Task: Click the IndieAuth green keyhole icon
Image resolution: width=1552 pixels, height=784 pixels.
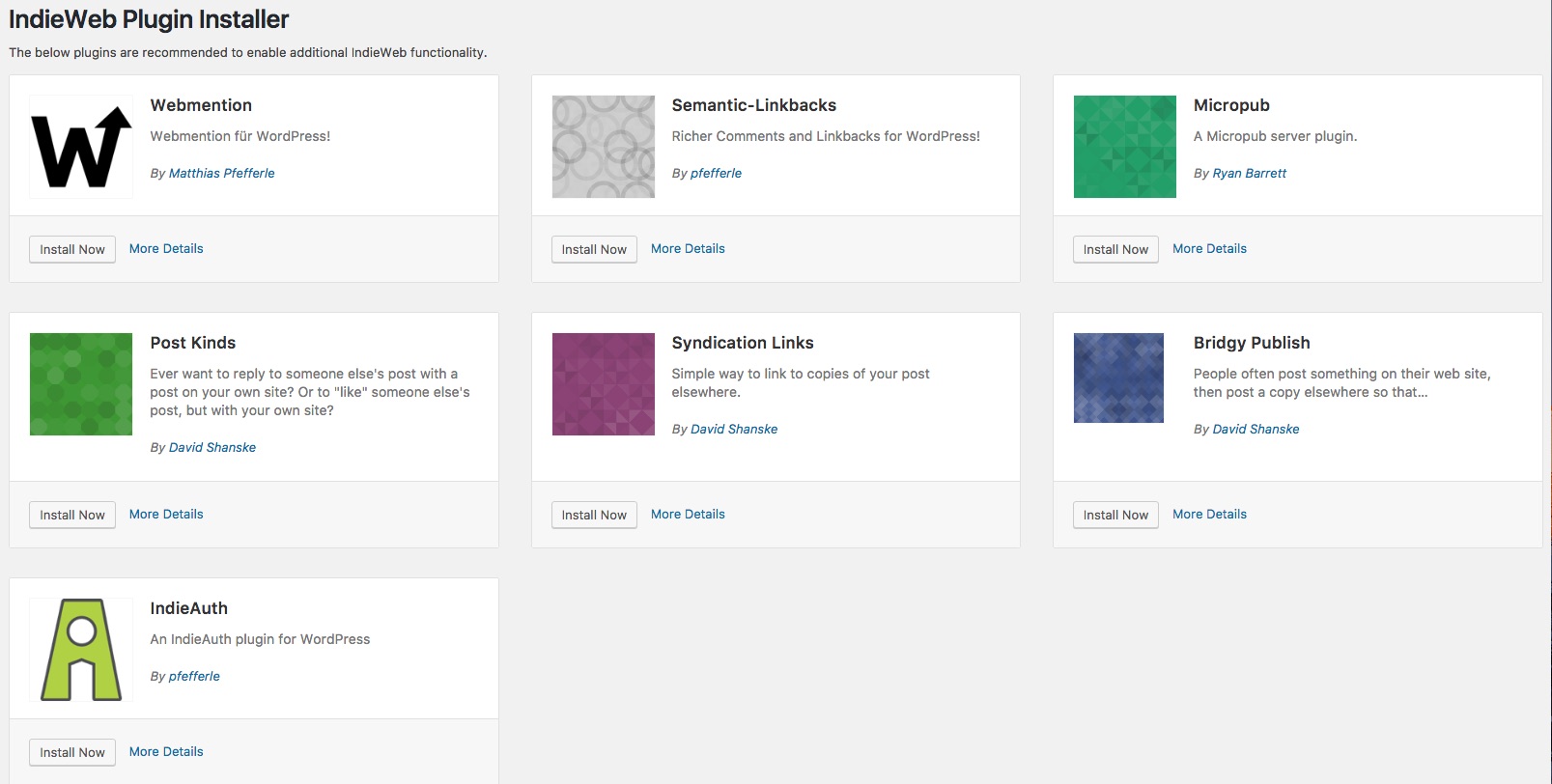Action: tap(81, 650)
